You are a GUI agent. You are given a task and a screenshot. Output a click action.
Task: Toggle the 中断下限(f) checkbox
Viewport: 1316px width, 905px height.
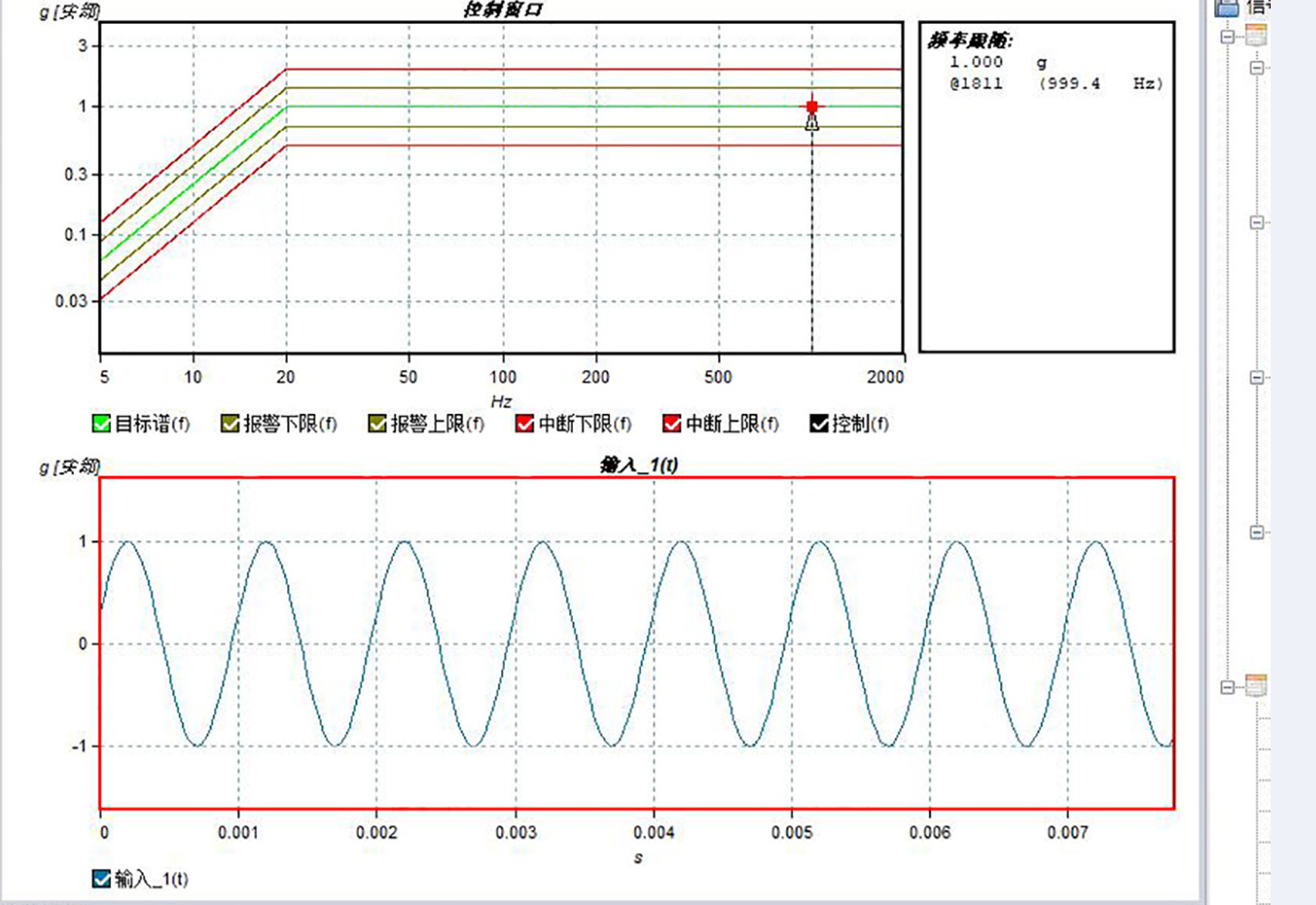point(524,423)
